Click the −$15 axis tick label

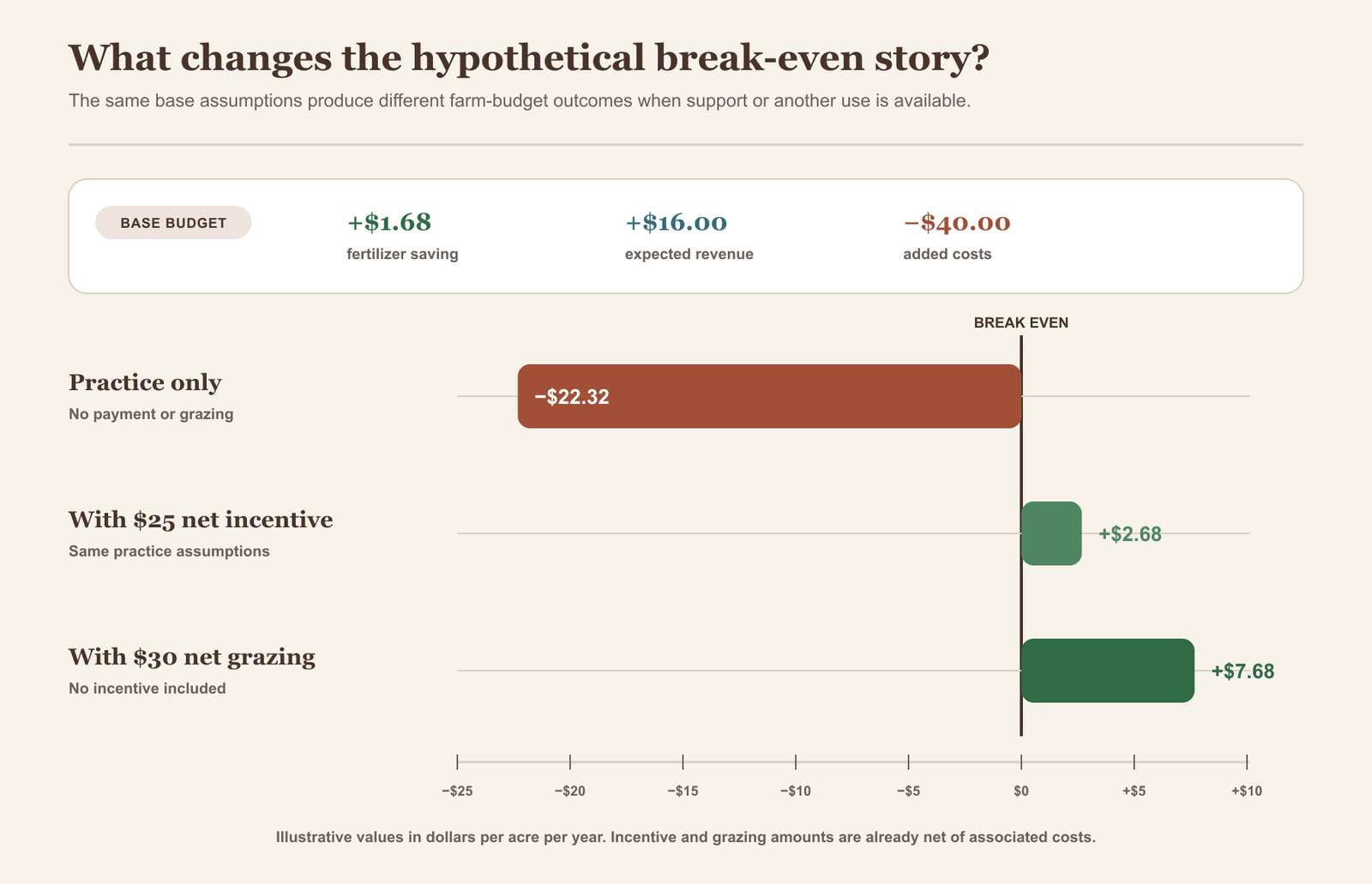pyautogui.click(x=683, y=791)
